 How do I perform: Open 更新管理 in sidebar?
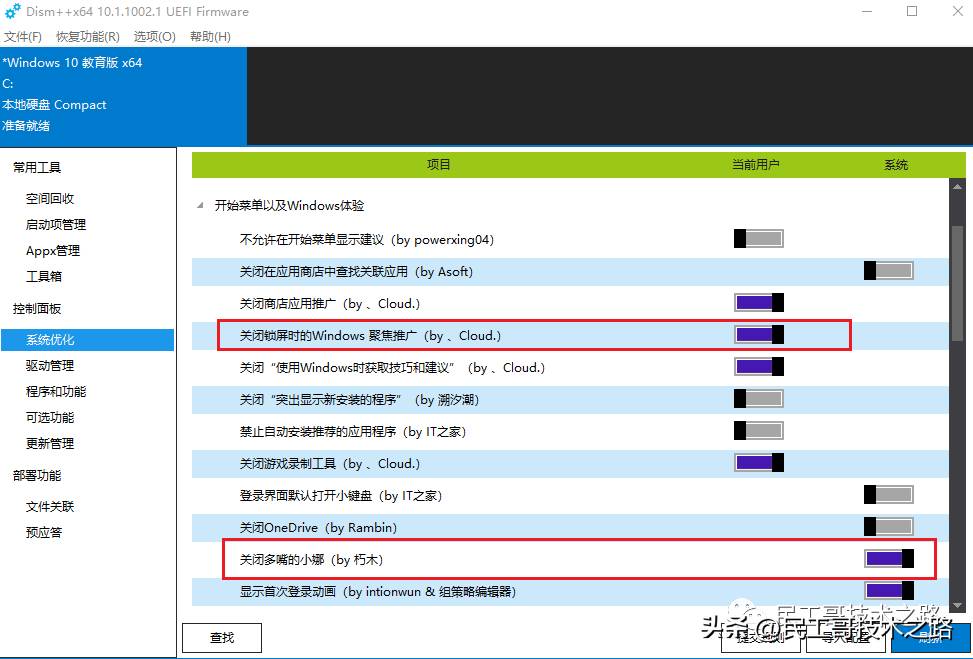tap(50, 444)
